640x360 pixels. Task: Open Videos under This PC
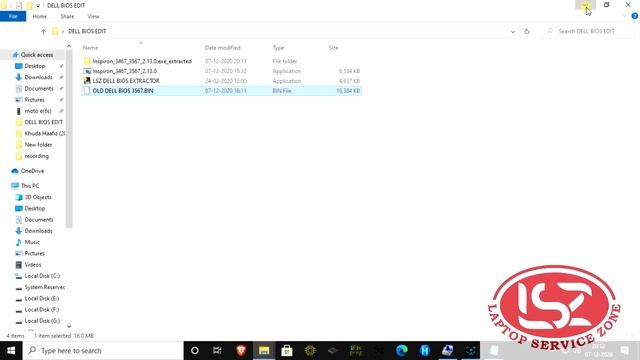pyautogui.click(x=33, y=264)
